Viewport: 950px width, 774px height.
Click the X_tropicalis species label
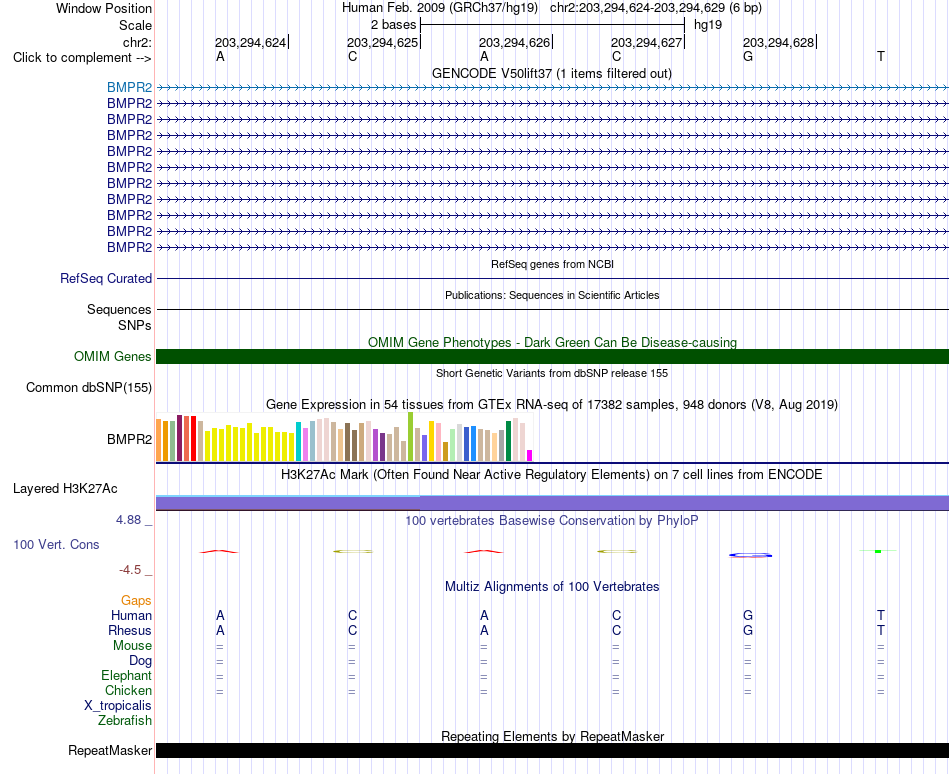[x=118, y=706]
